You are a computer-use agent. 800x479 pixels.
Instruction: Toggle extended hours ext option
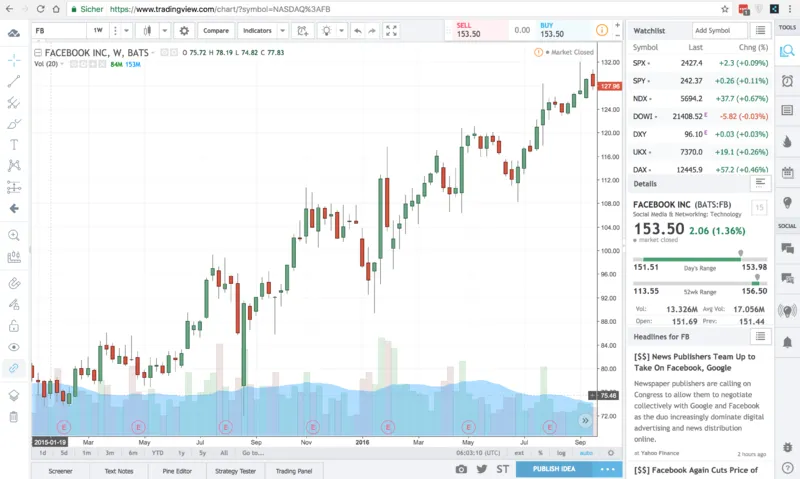[x=519, y=453]
